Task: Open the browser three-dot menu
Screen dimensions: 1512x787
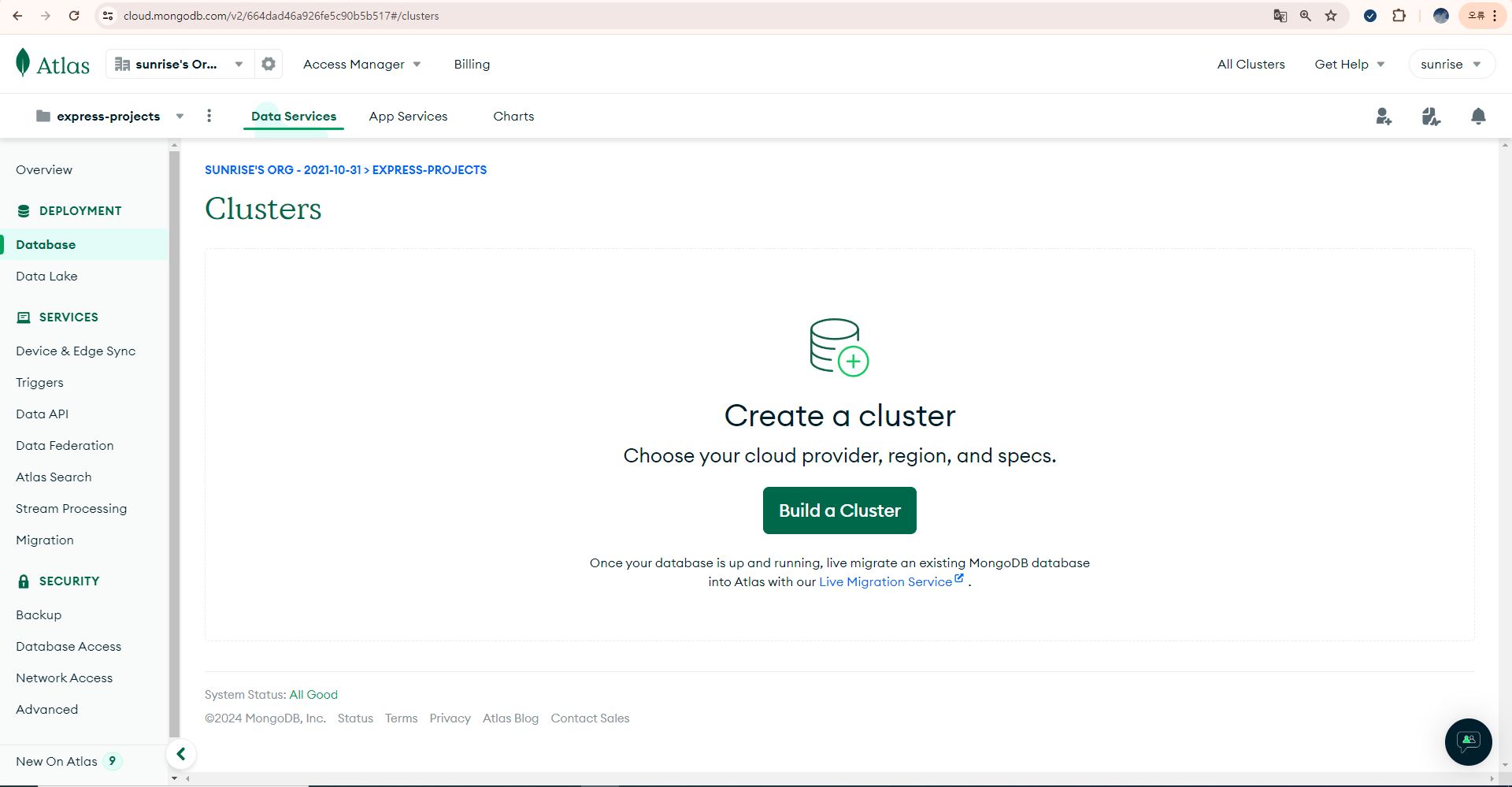Action: point(1495,16)
